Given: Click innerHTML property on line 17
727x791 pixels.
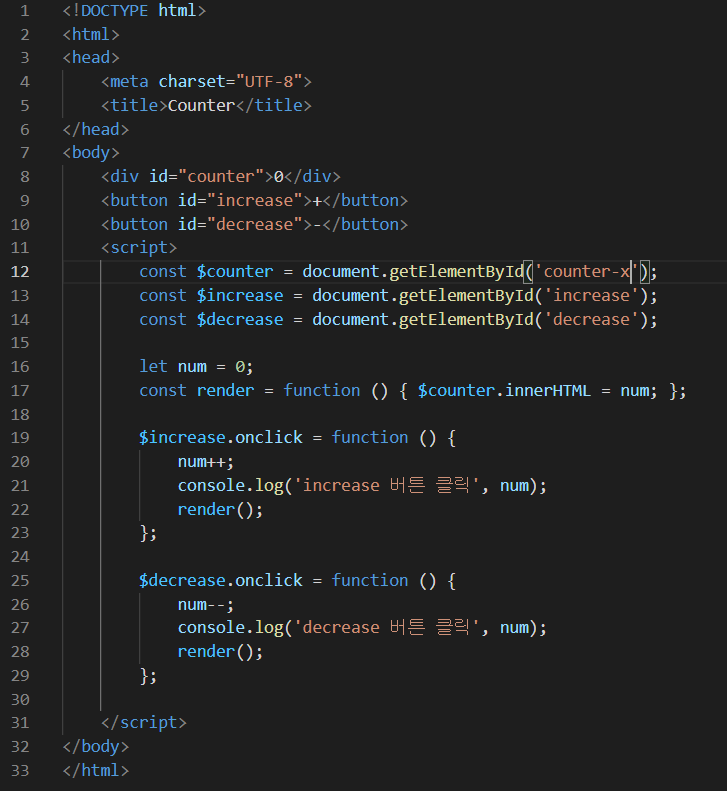Looking at the screenshot, I should [548, 390].
